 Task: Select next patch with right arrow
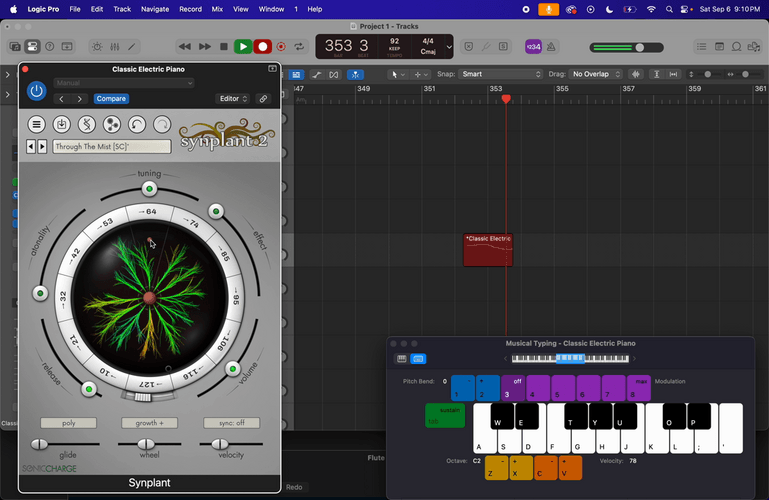42,146
